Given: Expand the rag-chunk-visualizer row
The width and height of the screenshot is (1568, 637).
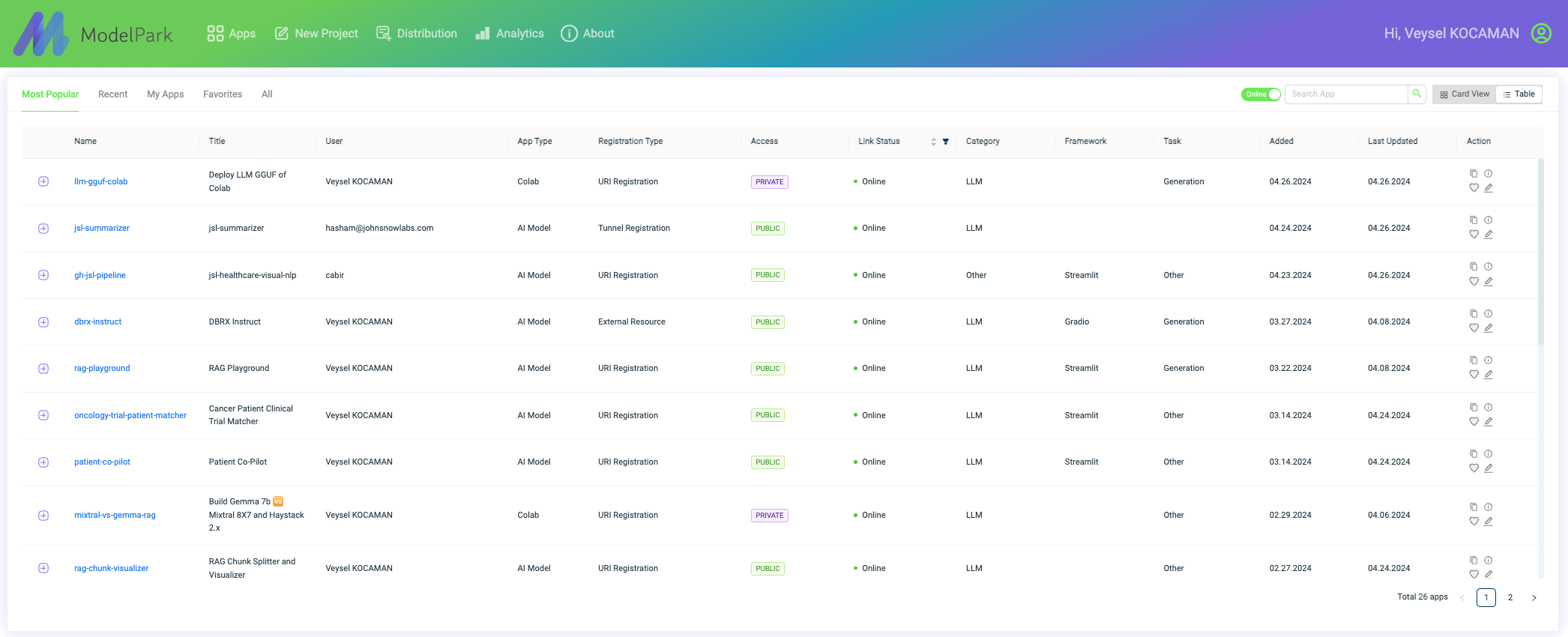Looking at the screenshot, I should (43, 568).
